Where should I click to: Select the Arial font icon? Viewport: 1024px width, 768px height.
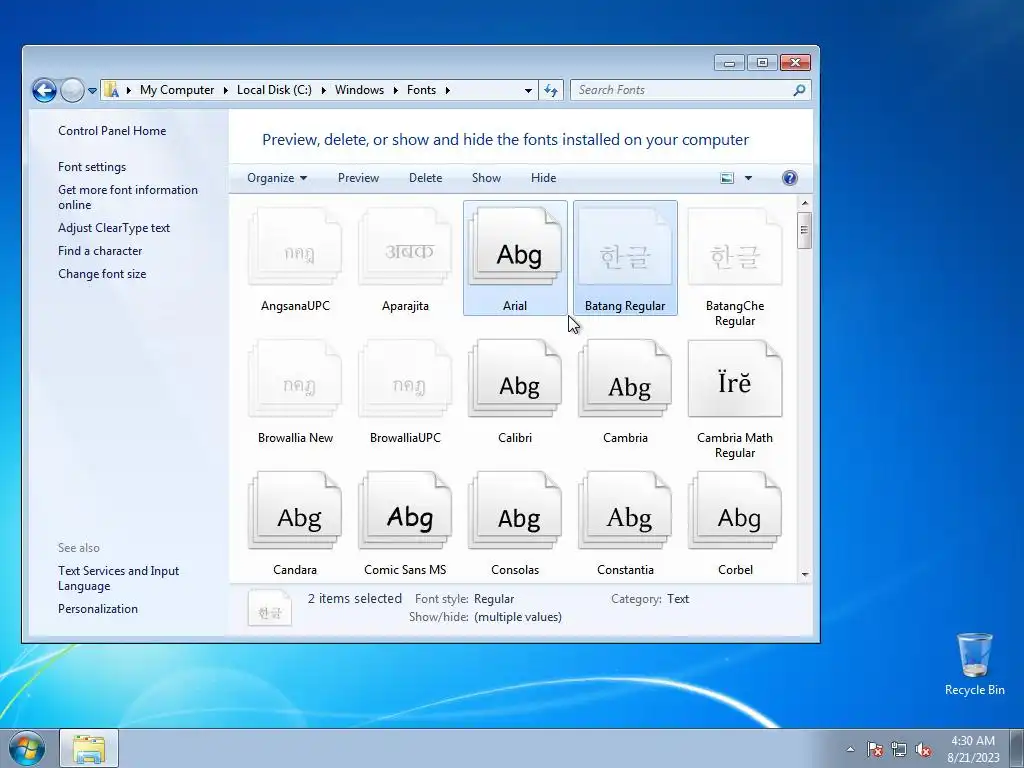pyautogui.click(x=515, y=248)
